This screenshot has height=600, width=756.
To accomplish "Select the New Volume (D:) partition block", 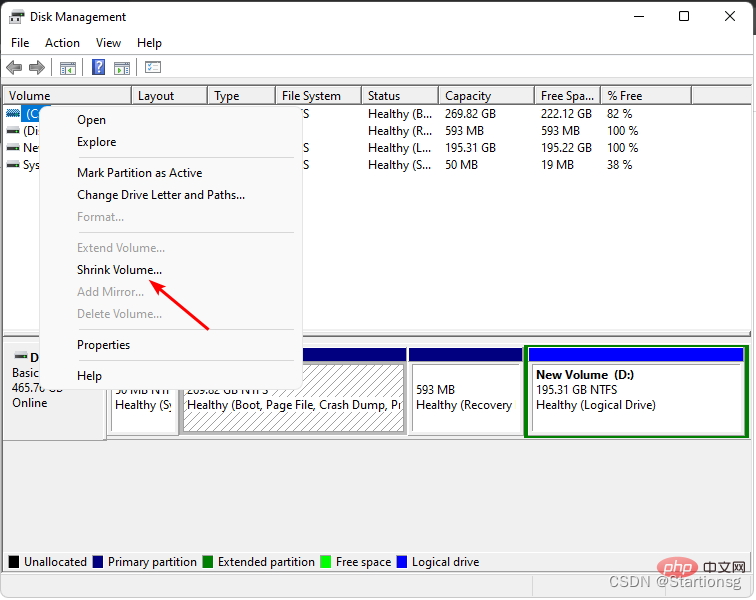I will [636, 391].
